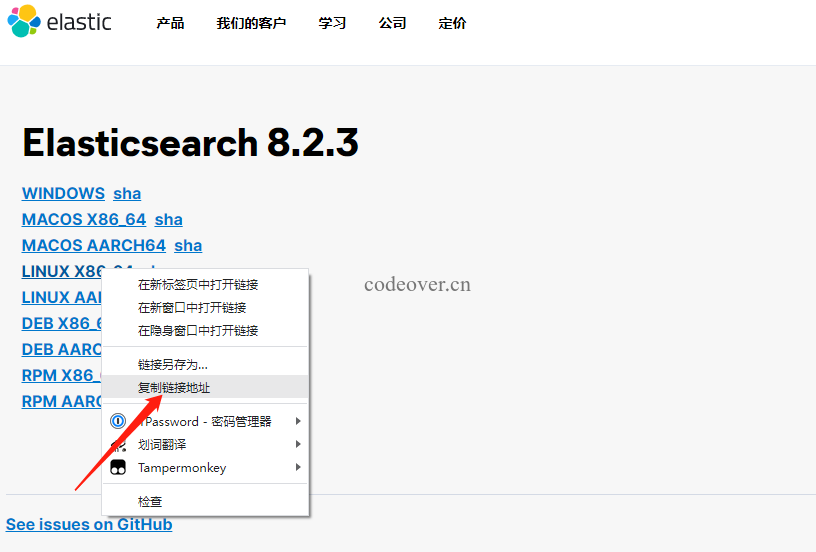Select 在新窗口中打开链接 menu entry

point(192,307)
